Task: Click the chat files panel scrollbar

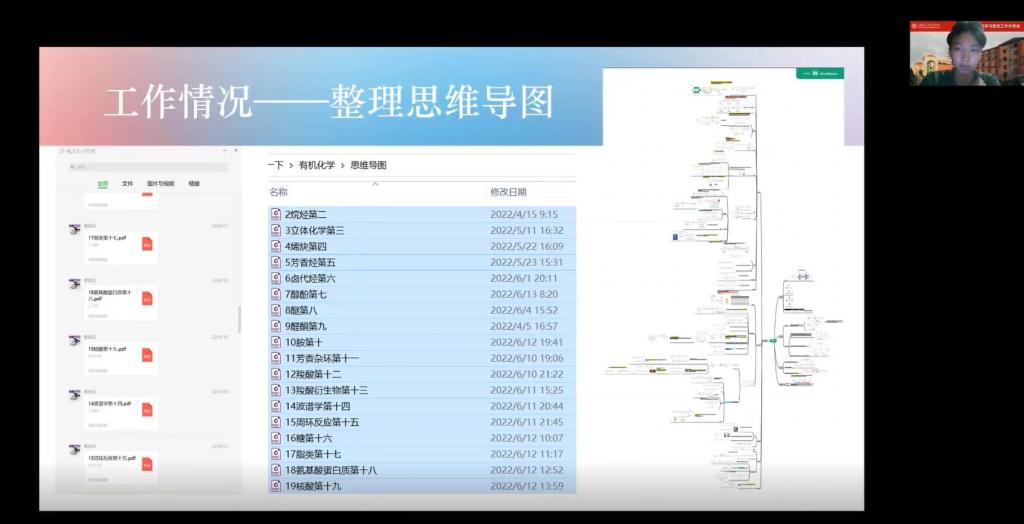Action: [x=239, y=320]
